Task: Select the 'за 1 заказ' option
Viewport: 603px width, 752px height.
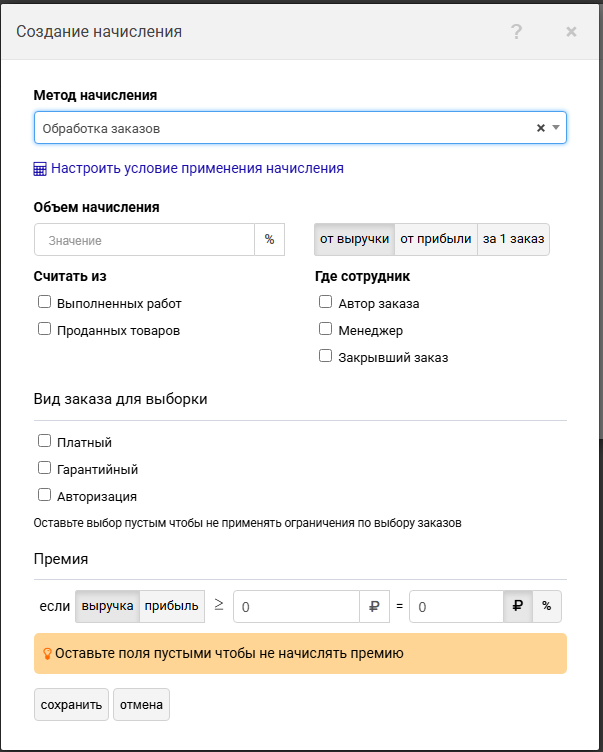Action: [x=513, y=239]
